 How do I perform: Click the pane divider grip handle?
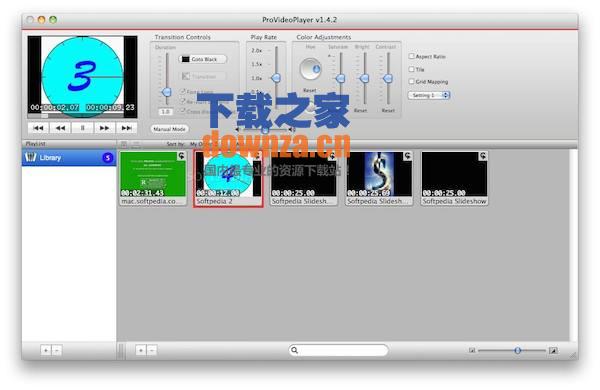click(x=121, y=350)
